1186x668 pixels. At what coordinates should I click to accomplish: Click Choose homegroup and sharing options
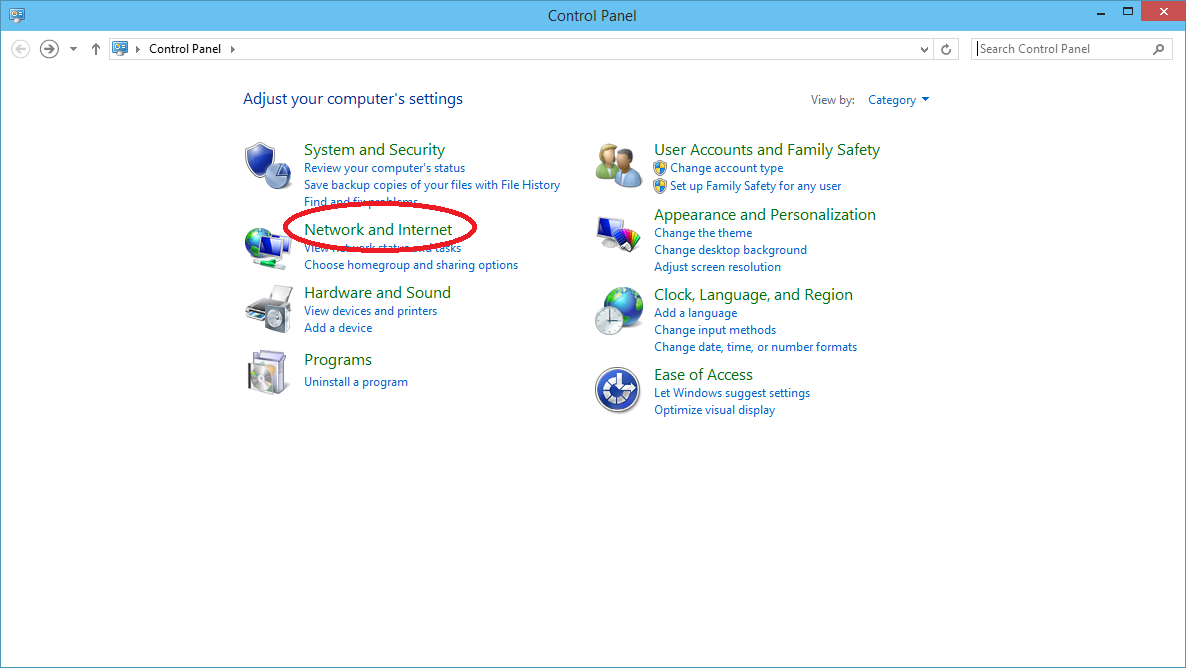[411, 266]
